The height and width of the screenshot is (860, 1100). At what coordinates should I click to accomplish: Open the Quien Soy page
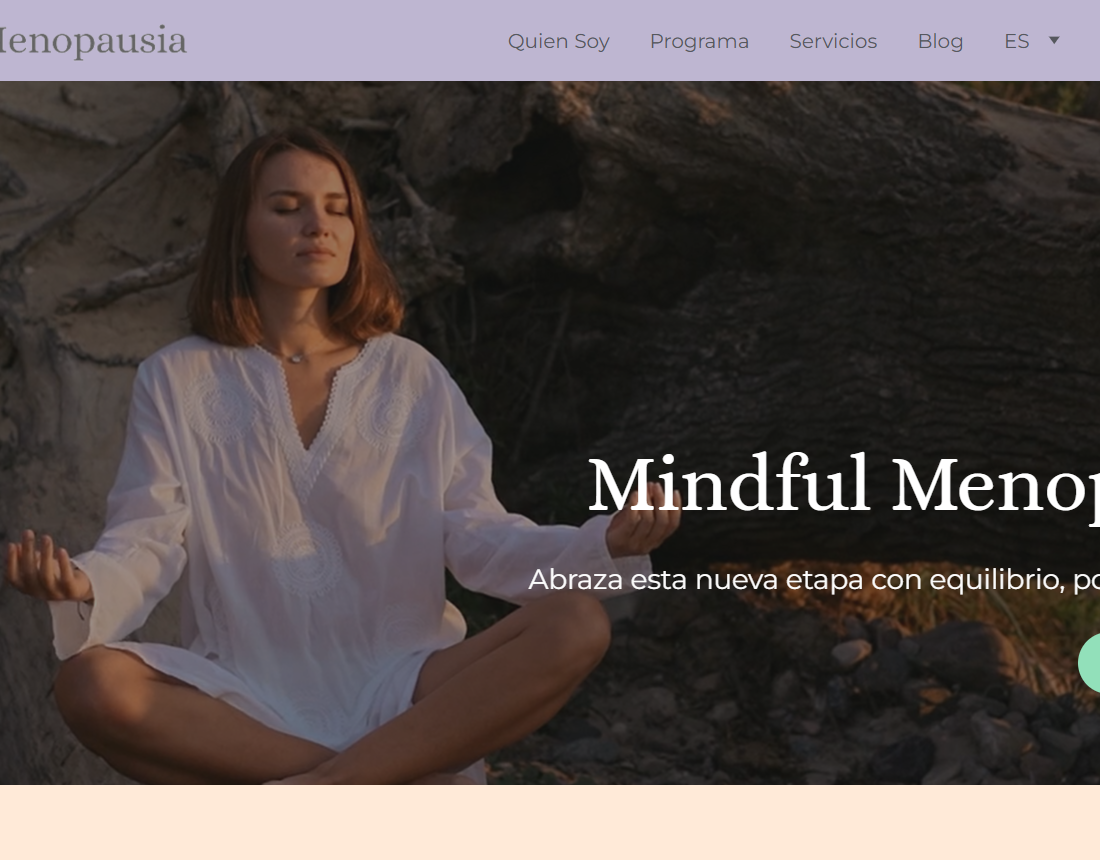558,41
